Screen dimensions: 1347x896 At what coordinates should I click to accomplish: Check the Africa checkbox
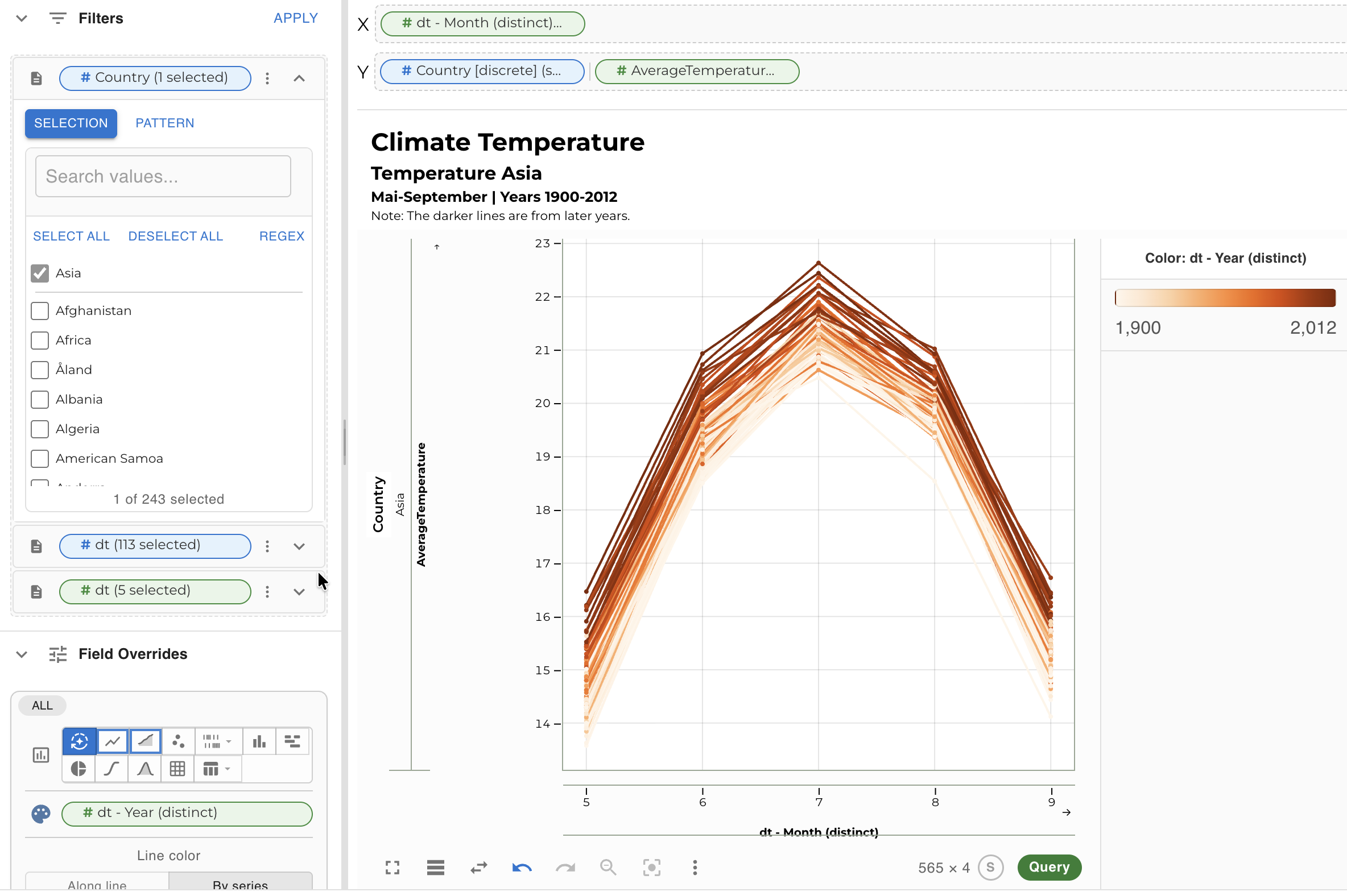[39, 341]
